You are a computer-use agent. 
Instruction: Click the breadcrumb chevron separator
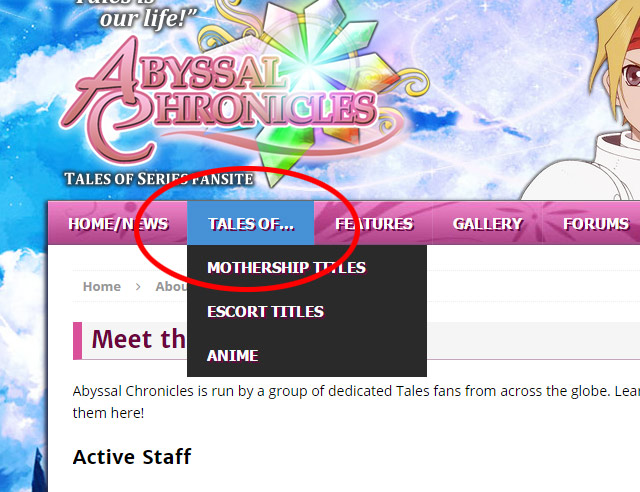pyautogui.click(x=138, y=287)
